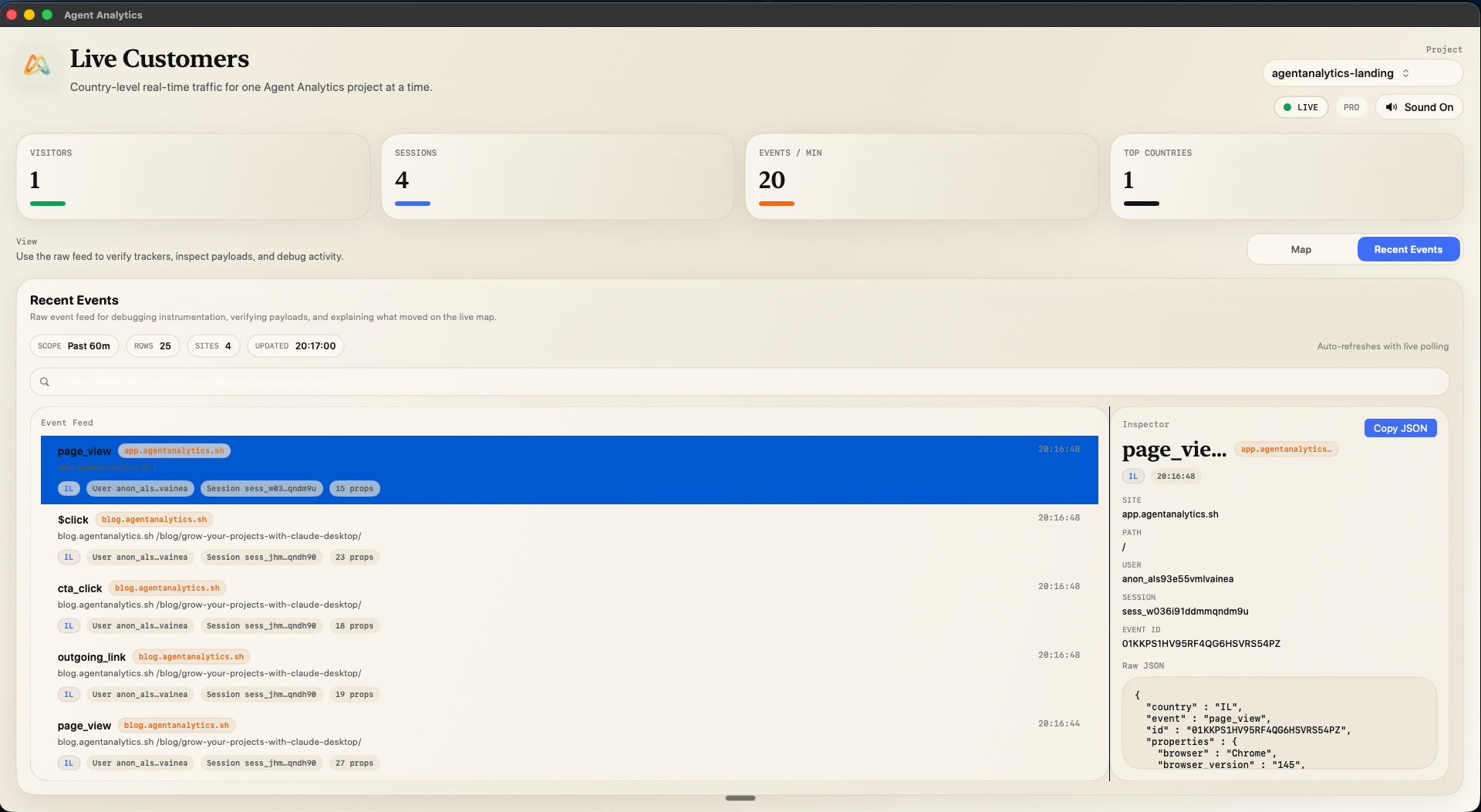Select the Recent Events tab
The height and width of the screenshot is (812, 1481).
1408,249
